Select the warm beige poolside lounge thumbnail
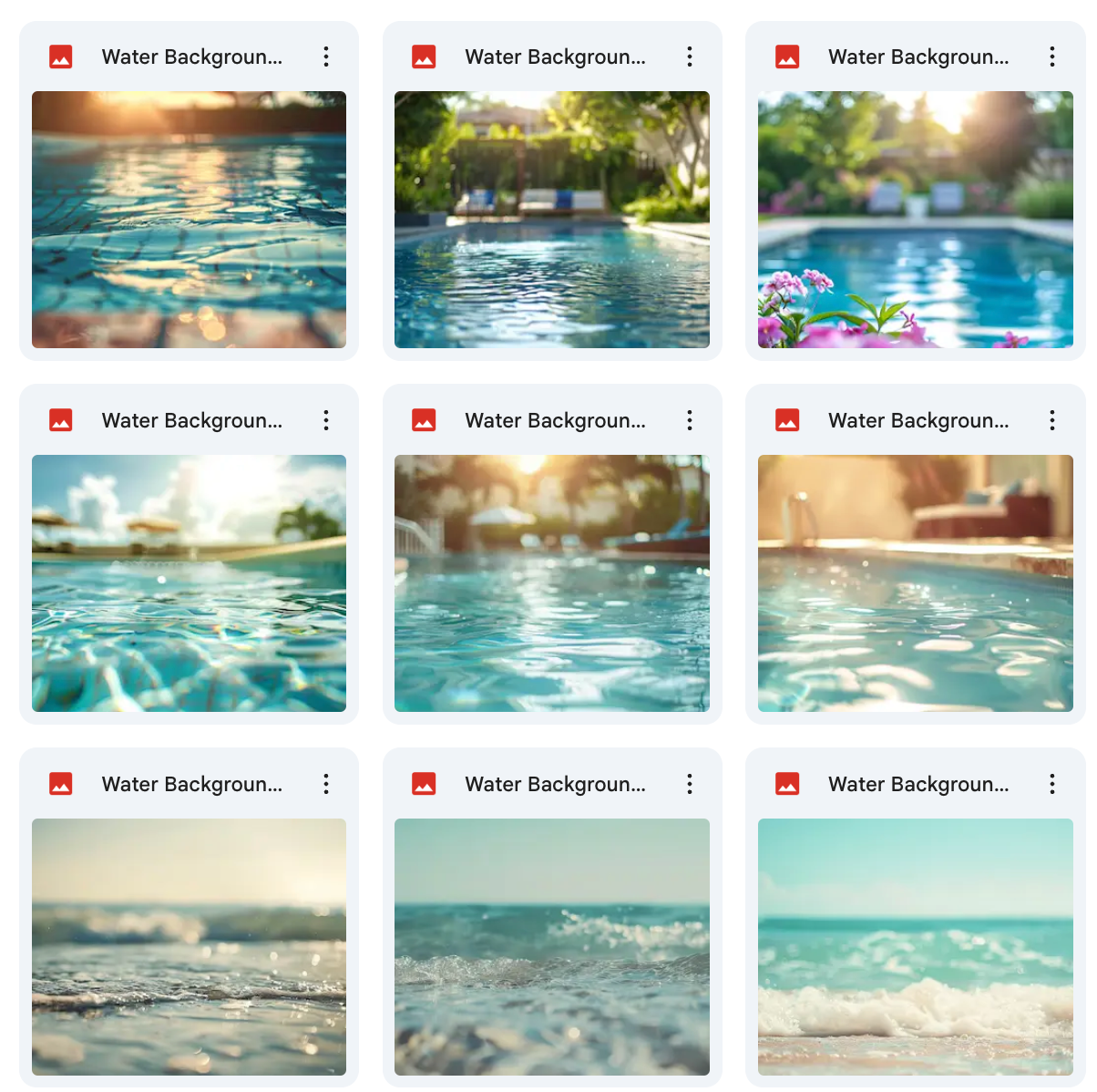This screenshot has width=1097, height=1092. tap(916, 583)
